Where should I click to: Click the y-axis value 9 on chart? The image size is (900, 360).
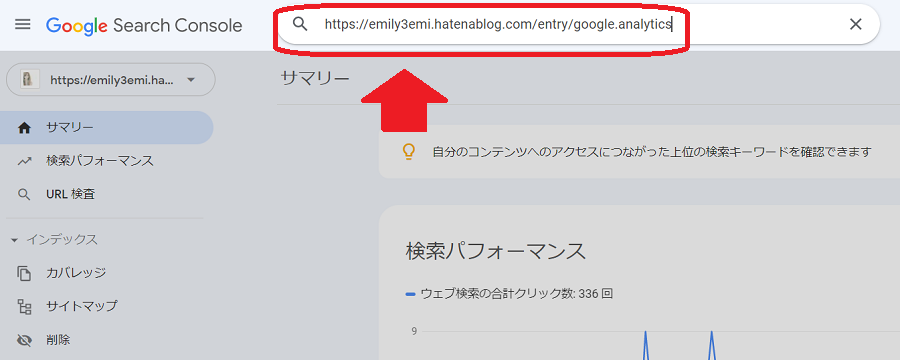(x=413, y=331)
